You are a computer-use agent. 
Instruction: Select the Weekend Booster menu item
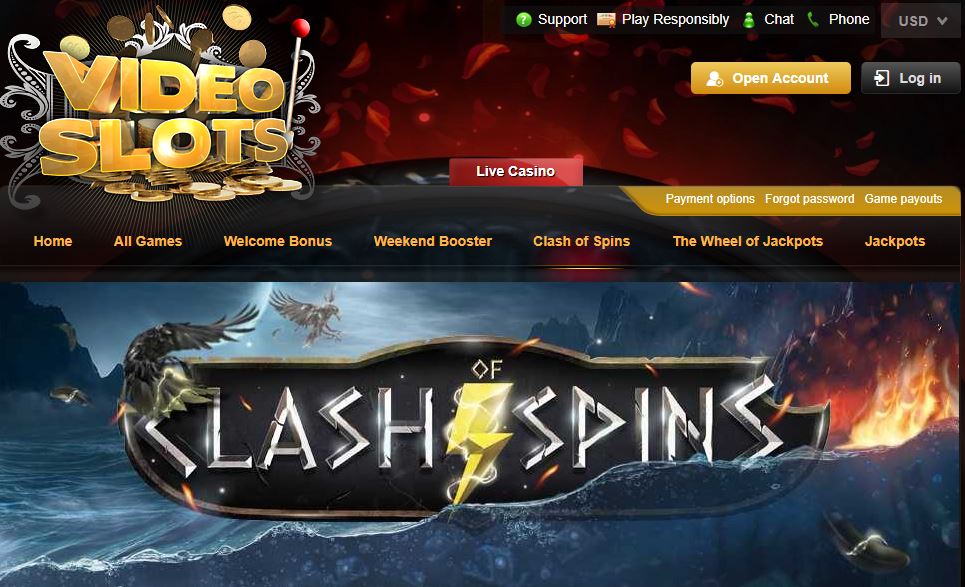(x=433, y=241)
